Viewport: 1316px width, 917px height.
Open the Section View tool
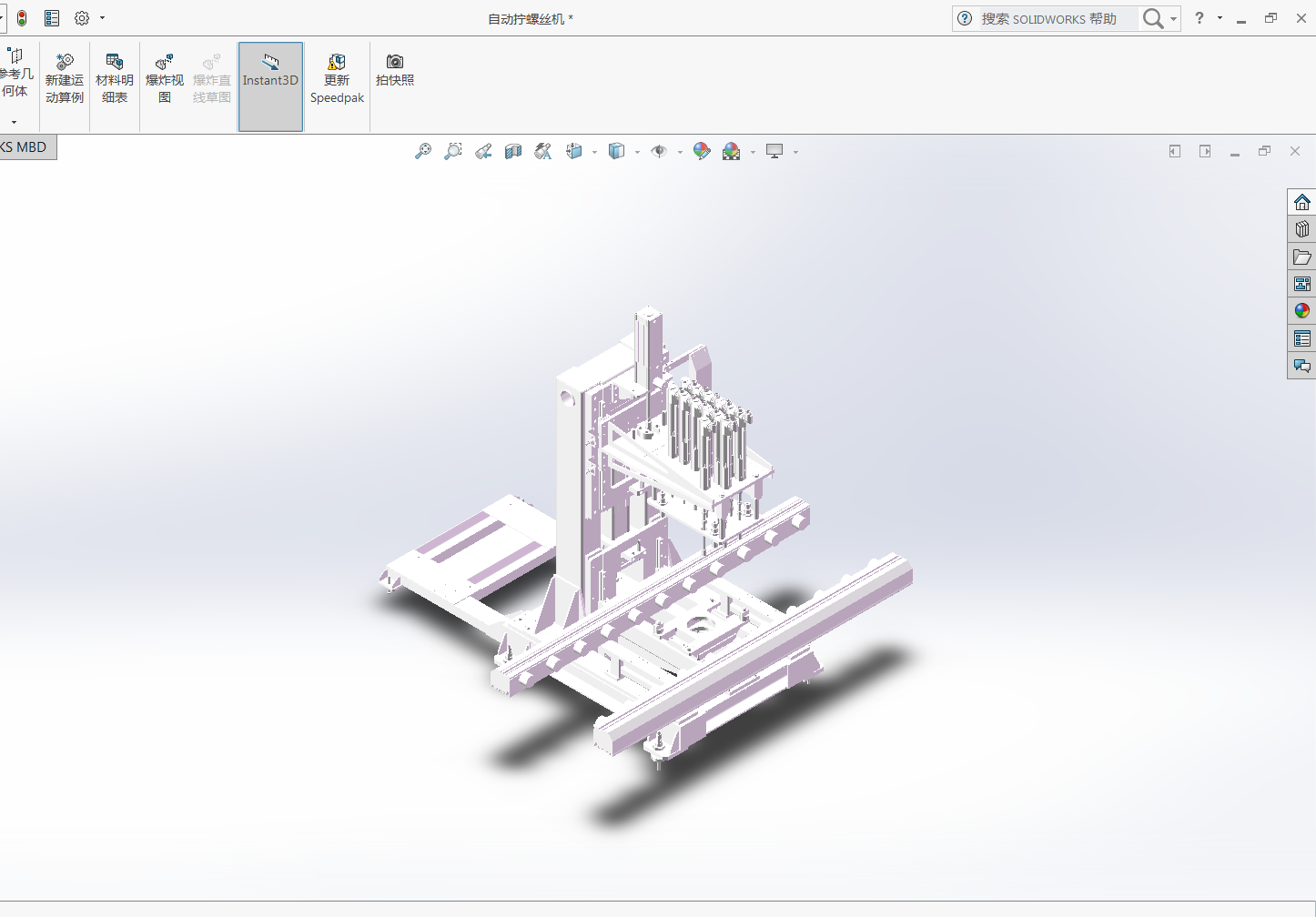tap(513, 152)
